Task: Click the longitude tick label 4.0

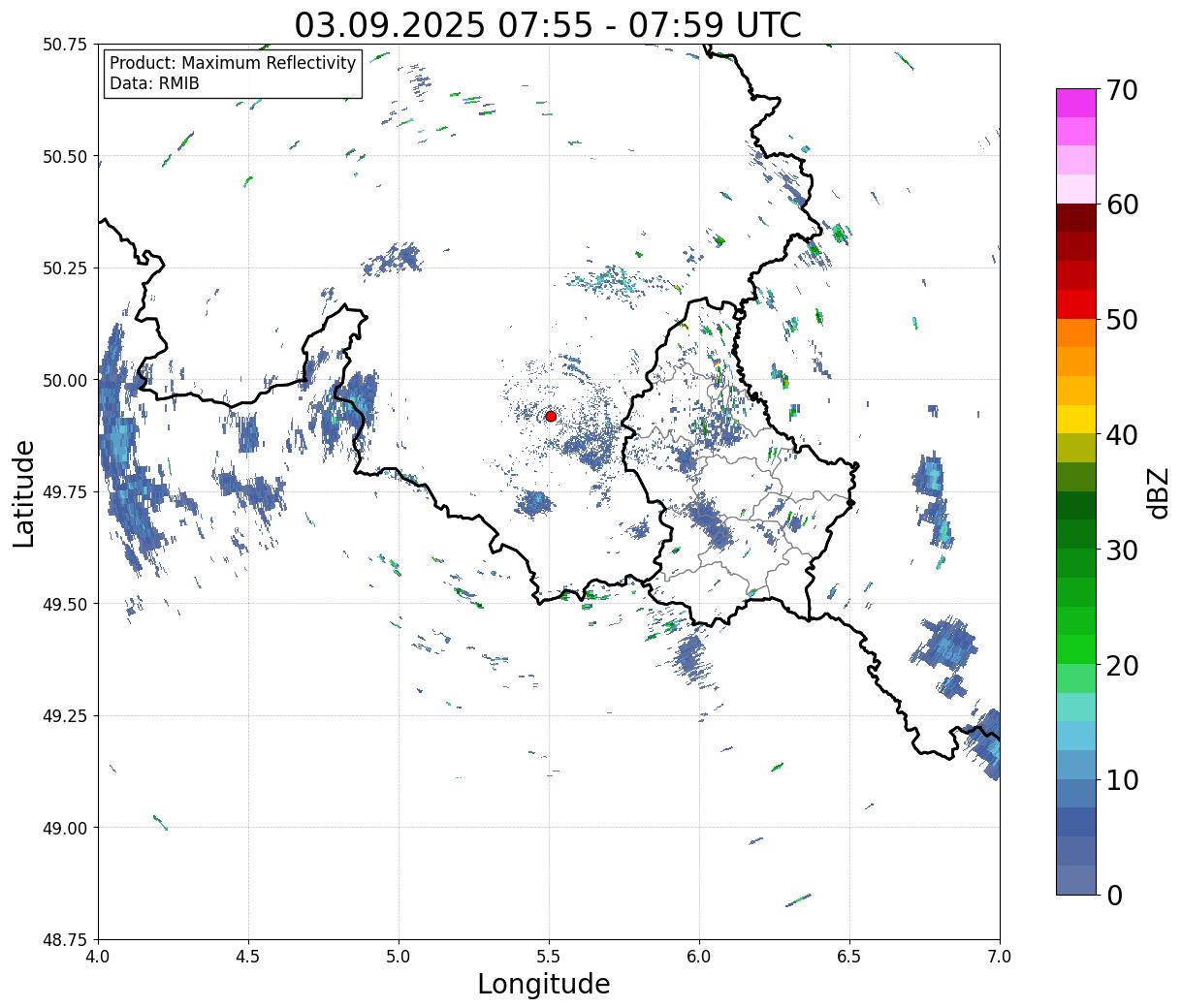Action: (98, 957)
